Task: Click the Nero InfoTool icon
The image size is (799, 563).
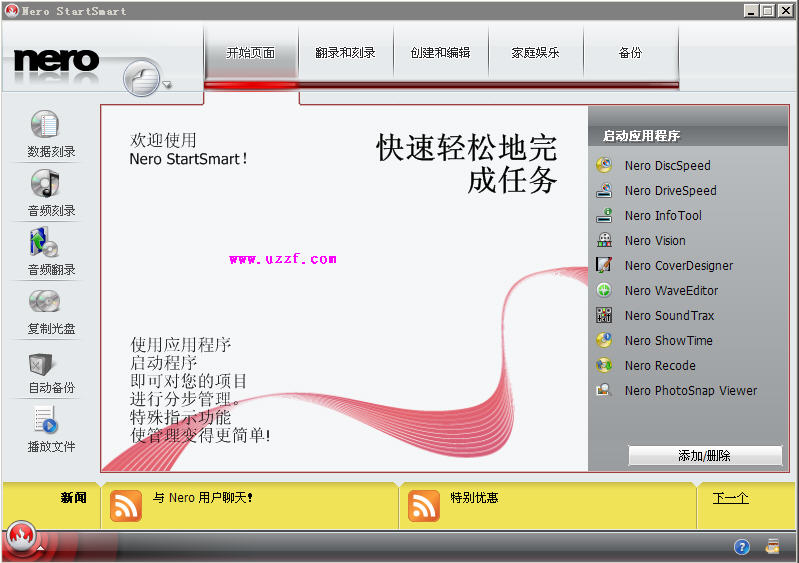Action: 604,215
